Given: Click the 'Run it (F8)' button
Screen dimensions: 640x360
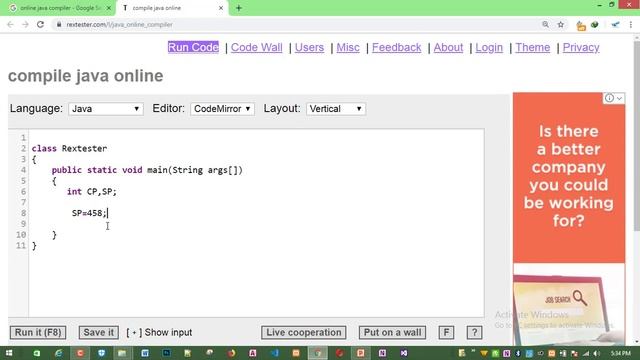Looking at the screenshot, I should pyautogui.click(x=38, y=333).
